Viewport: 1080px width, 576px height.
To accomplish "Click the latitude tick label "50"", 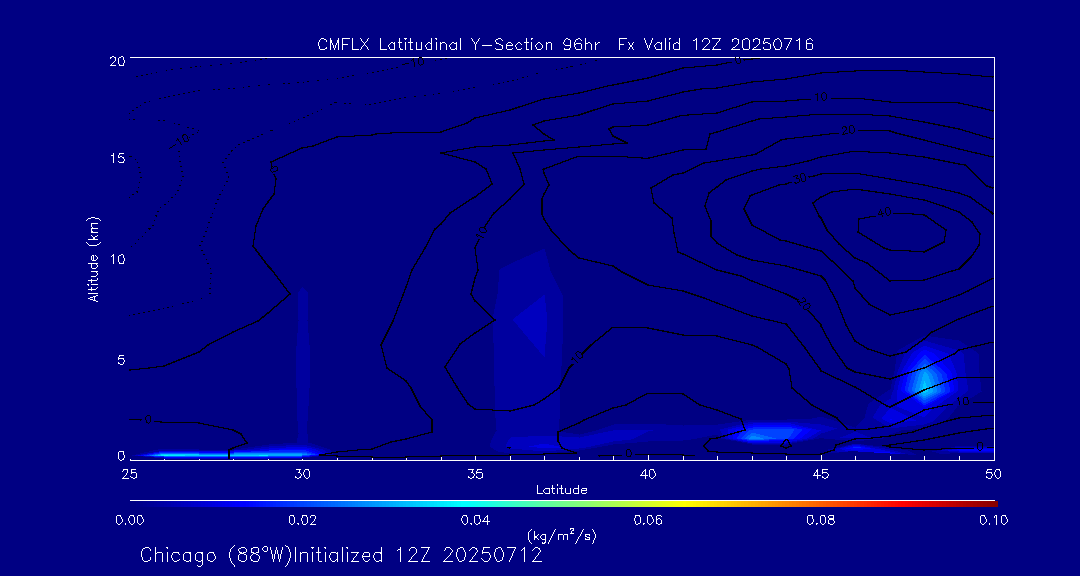I will tap(994, 474).
